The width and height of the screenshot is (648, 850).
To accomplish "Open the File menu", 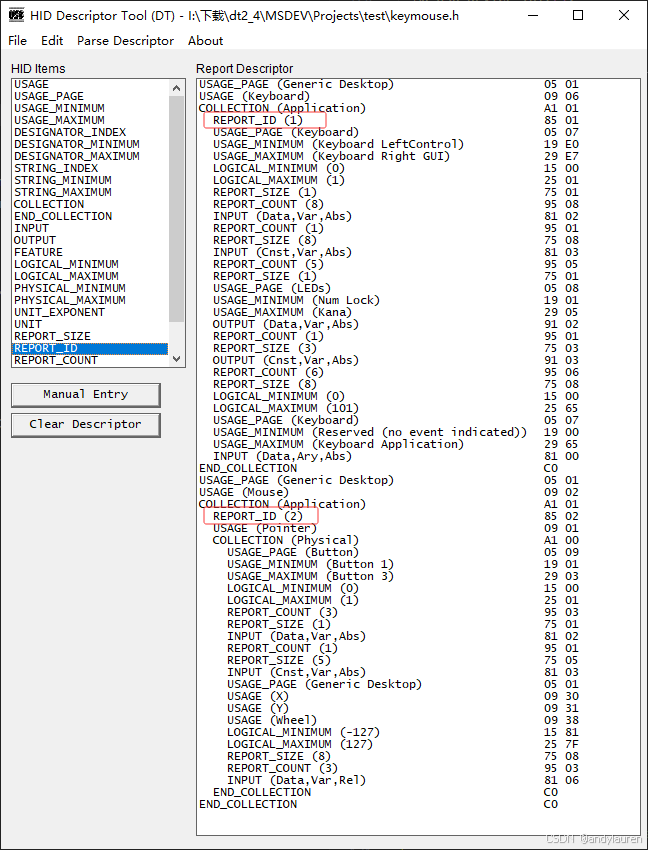I will [x=17, y=41].
